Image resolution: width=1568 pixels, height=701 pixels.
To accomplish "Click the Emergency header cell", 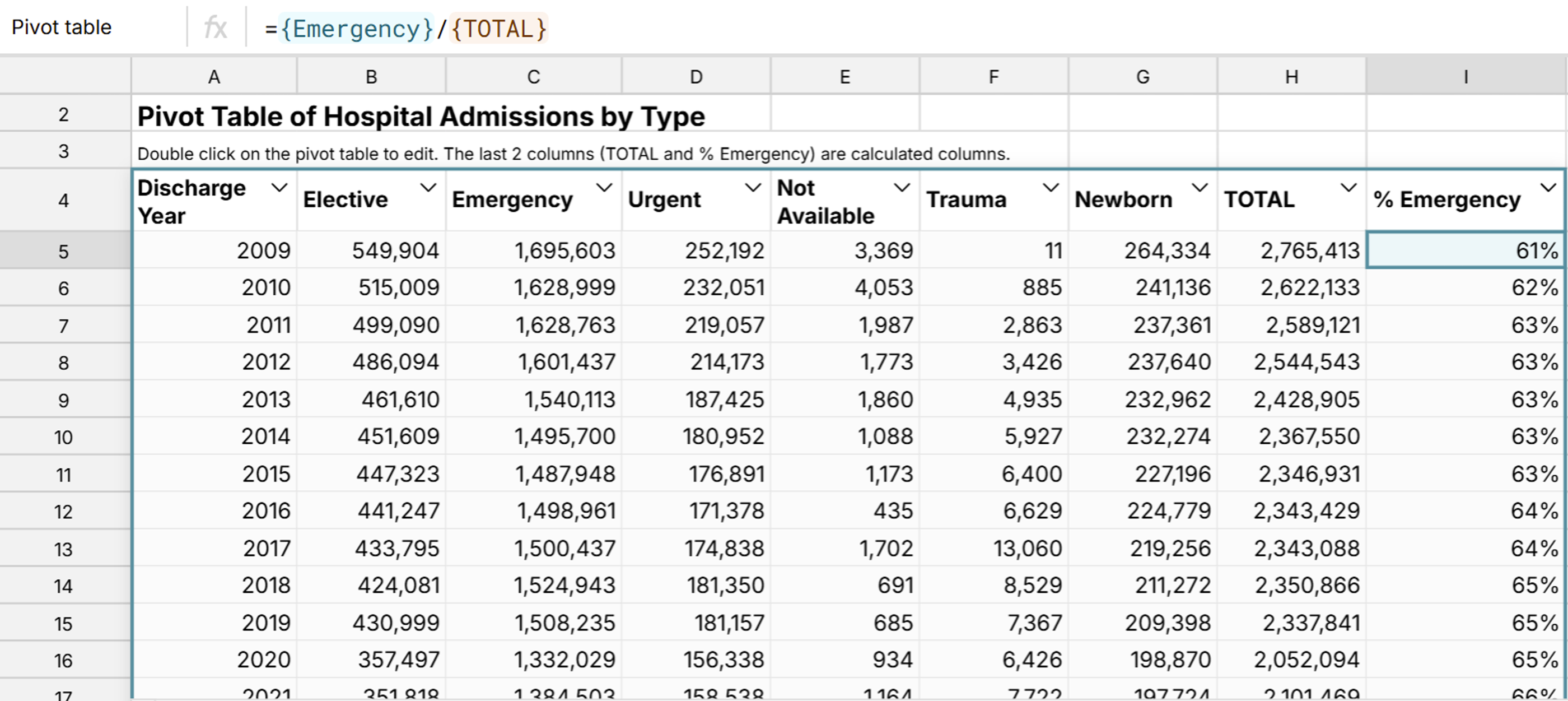I will point(534,201).
